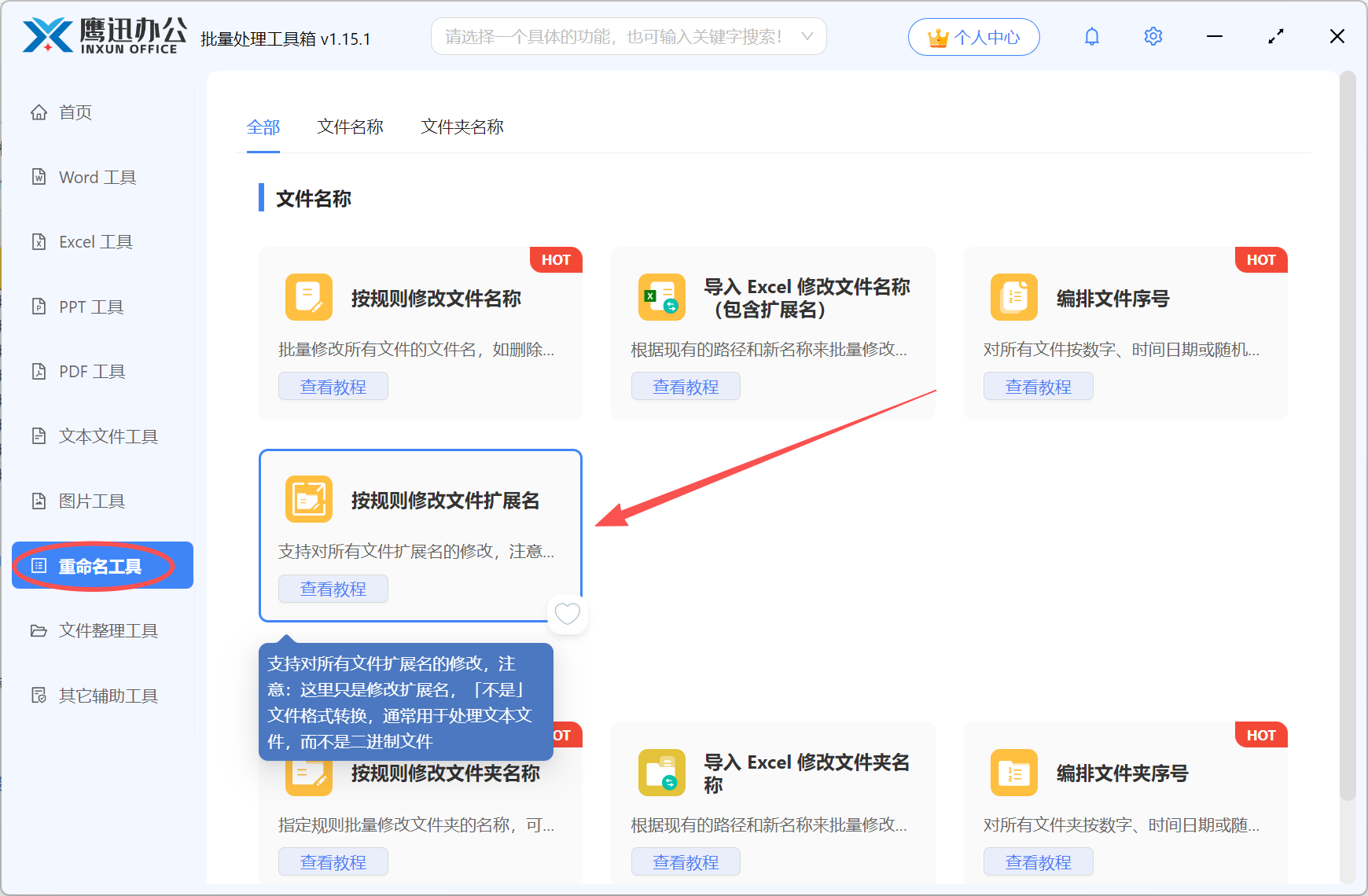The image size is (1368, 896).
Task: Click the 导入 Excel 修改文件名称 card icon
Action: tap(661, 297)
